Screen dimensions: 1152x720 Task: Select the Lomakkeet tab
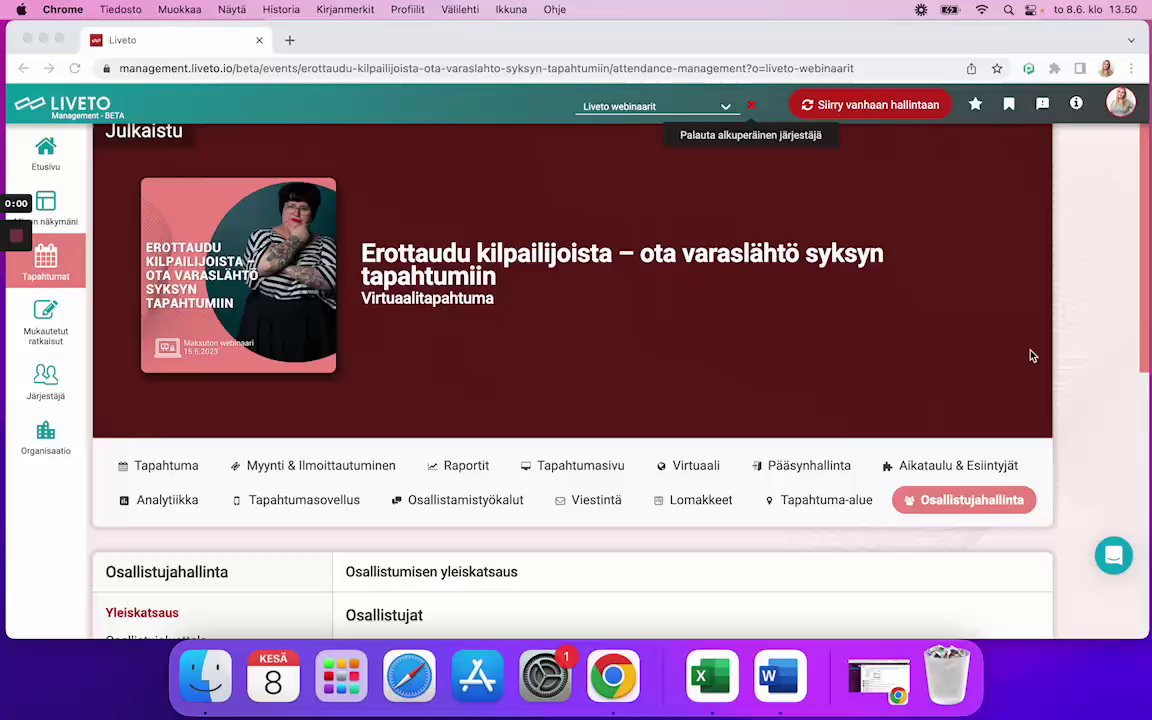693,500
